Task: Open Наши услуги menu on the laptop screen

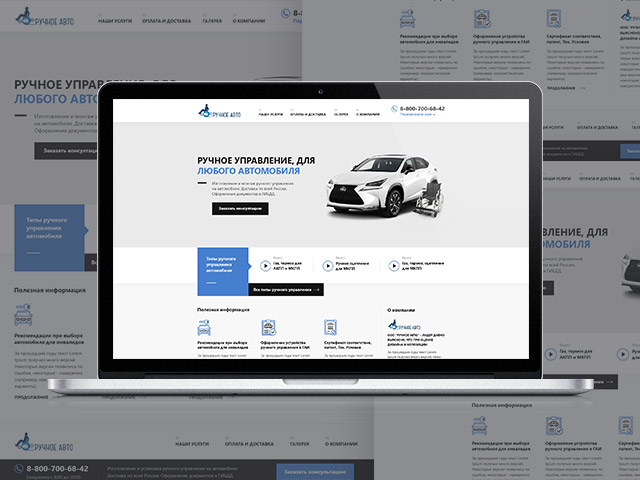Action: coord(271,114)
